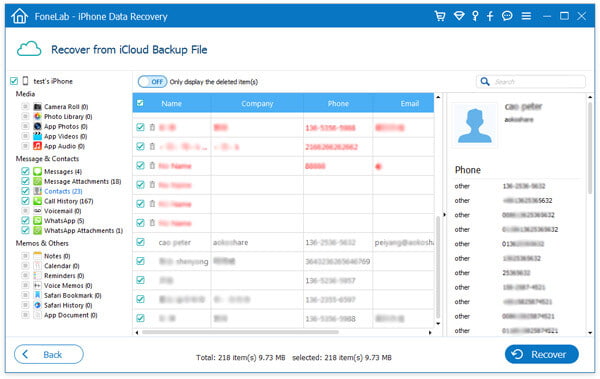The image size is (600, 379).
Task: Collapse details panel with splitter arrow
Action: coord(444,215)
